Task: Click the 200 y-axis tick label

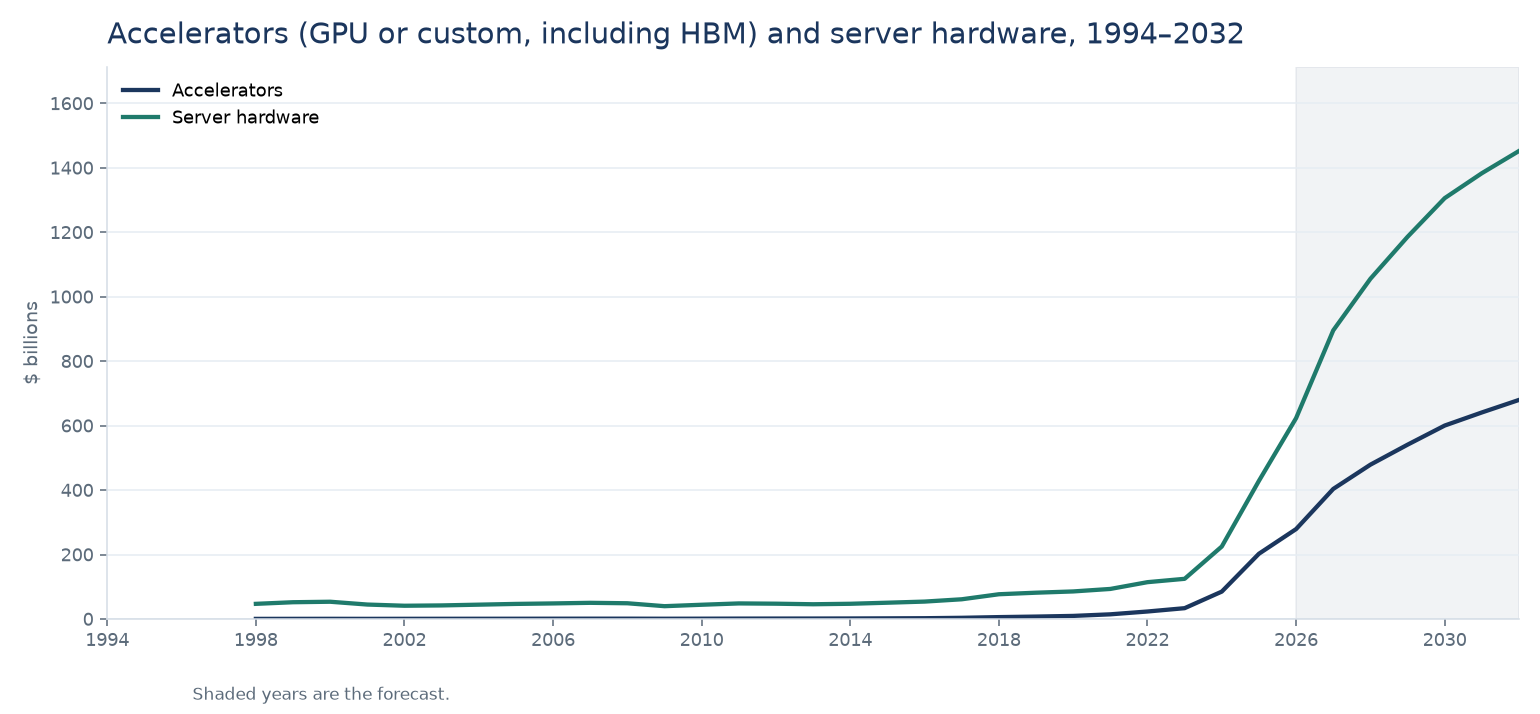Action: coord(77,555)
